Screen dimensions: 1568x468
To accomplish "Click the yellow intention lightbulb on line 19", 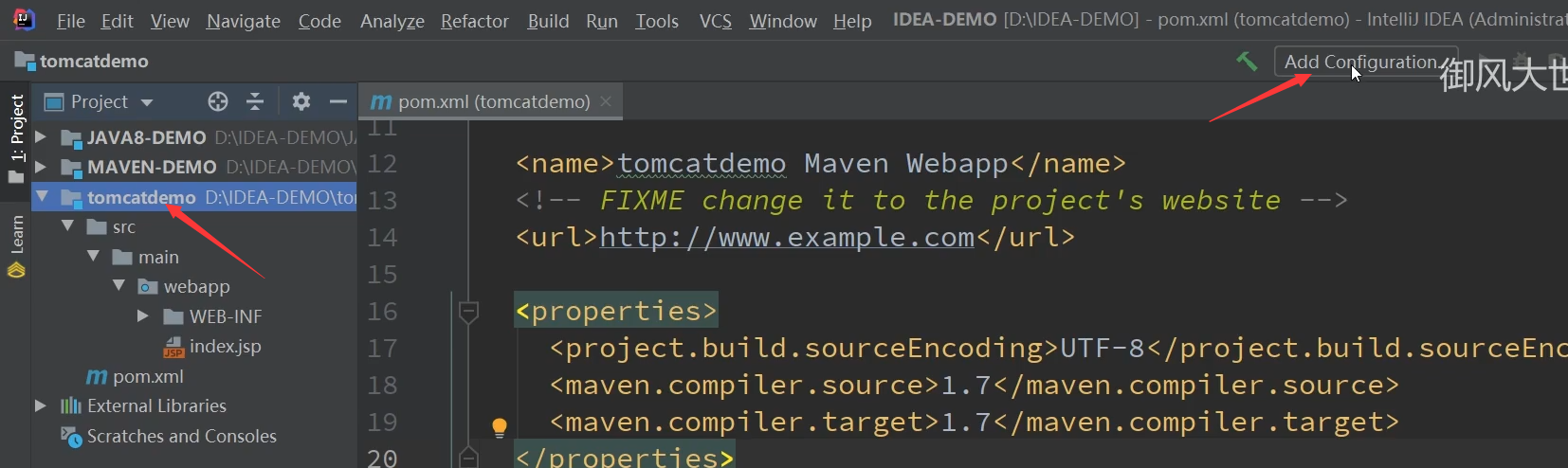I will click(500, 426).
